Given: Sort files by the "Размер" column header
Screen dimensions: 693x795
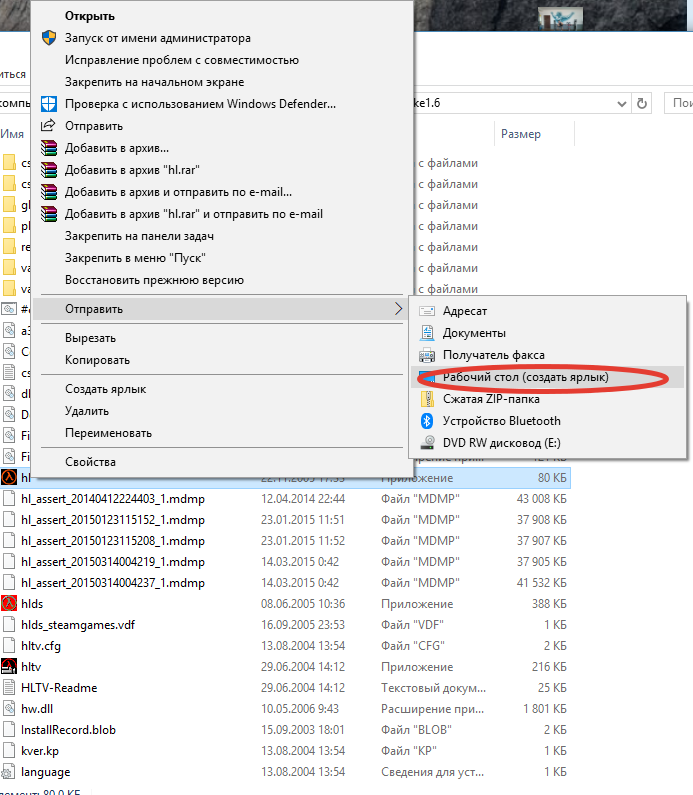Looking at the screenshot, I should coord(521,134).
